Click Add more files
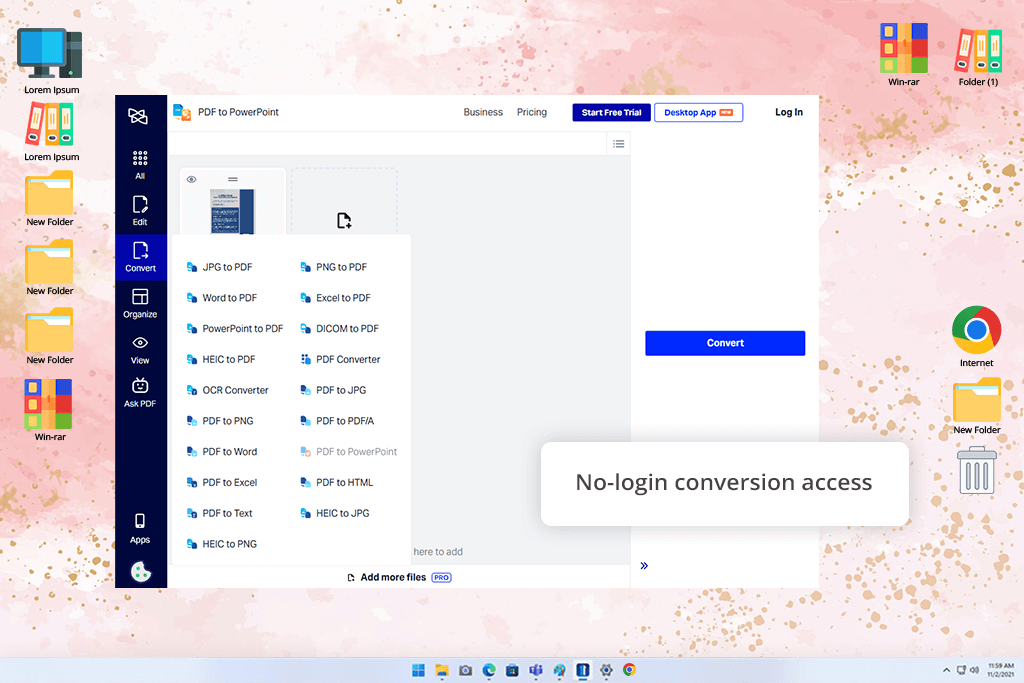 (x=398, y=577)
